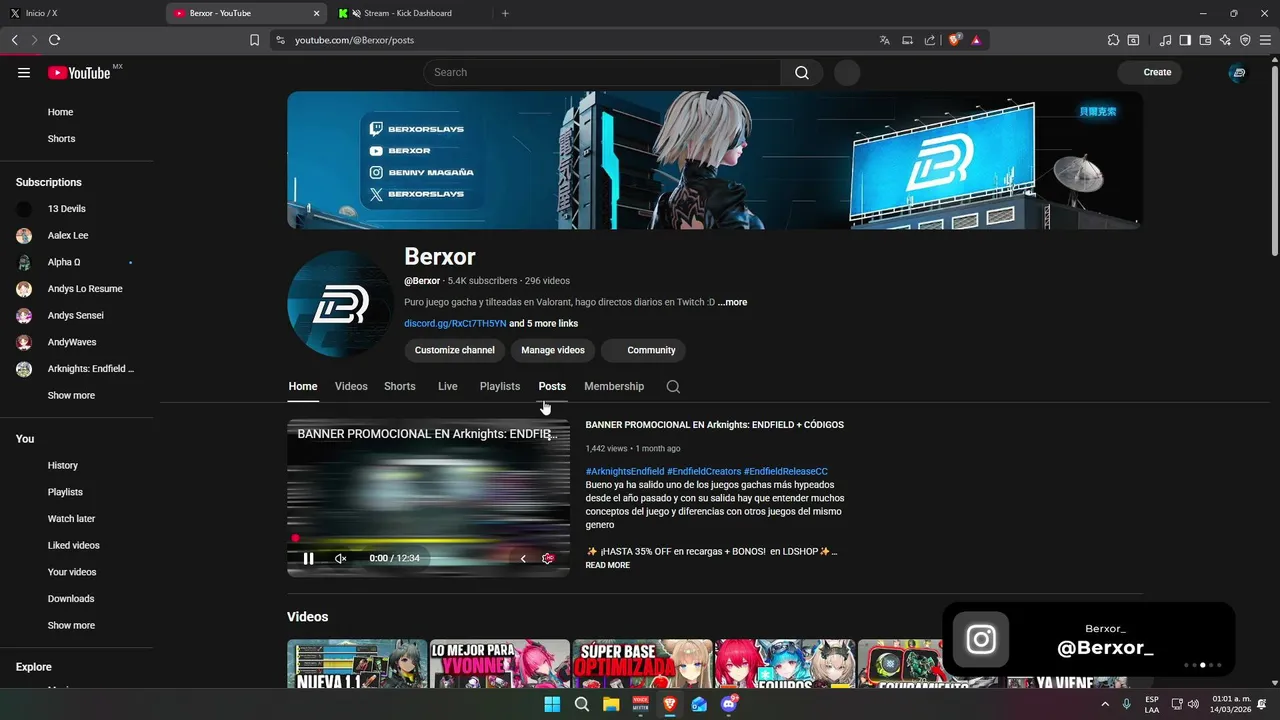Click the Create button
The image size is (1280, 720).
pyautogui.click(x=1149, y=72)
